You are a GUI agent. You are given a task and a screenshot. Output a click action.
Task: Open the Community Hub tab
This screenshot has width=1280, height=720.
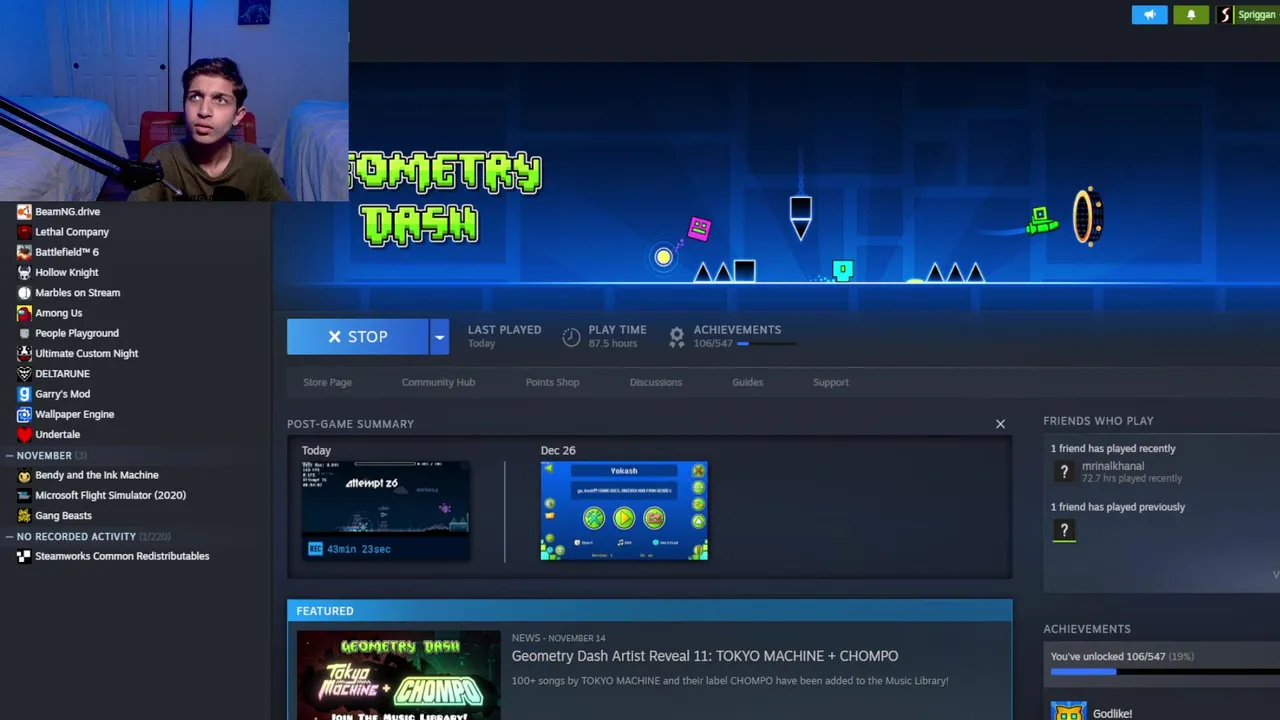click(438, 382)
